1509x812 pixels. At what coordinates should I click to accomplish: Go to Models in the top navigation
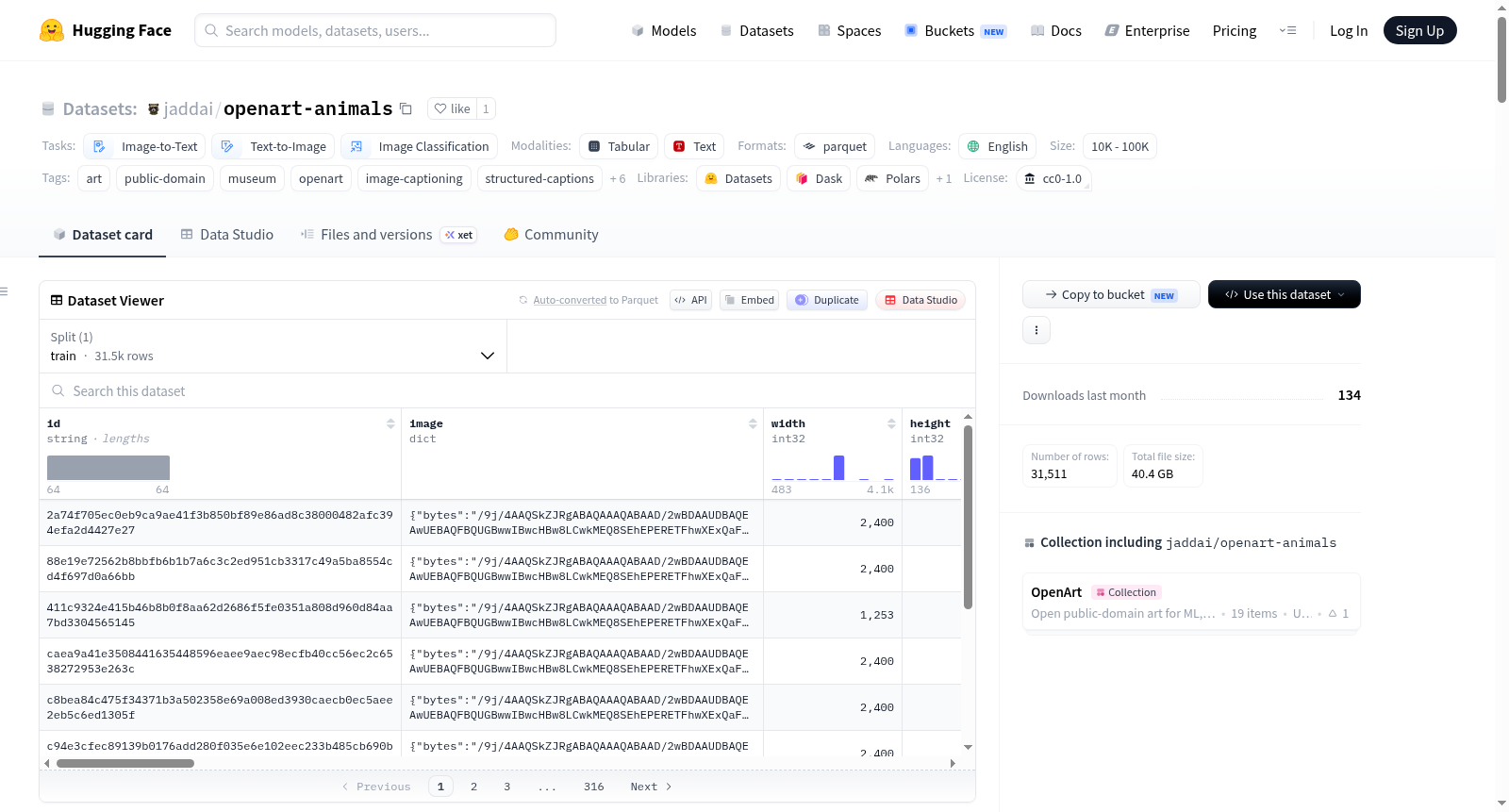tap(664, 30)
